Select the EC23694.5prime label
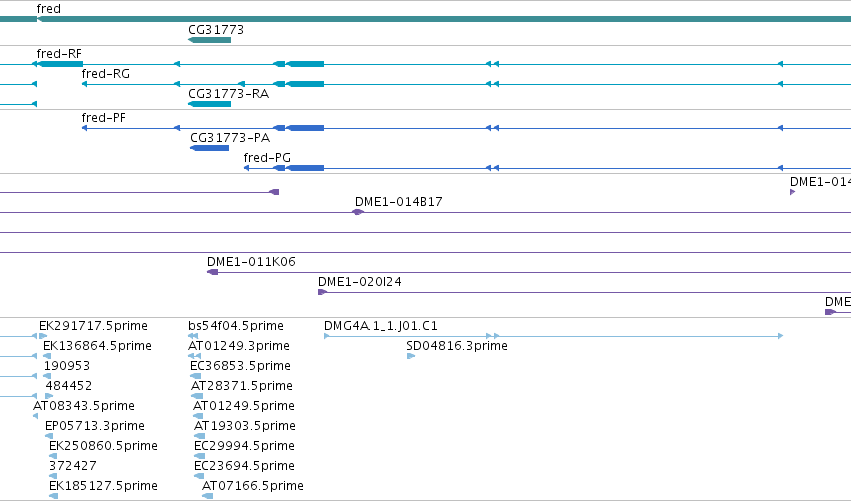This screenshot has height=501, width=851. point(244,466)
